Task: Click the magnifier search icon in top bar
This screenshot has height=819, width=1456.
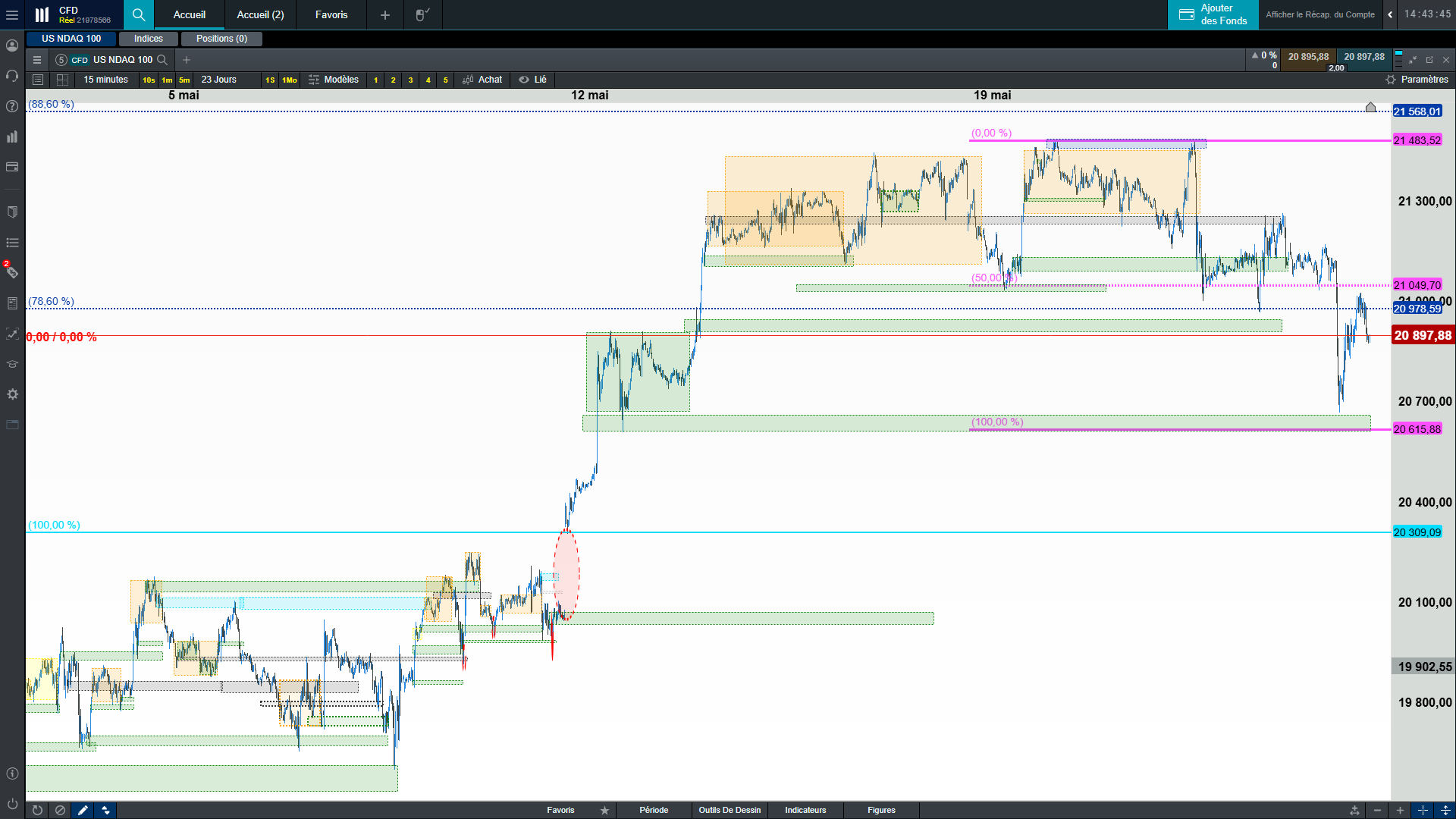Action: click(x=138, y=14)
